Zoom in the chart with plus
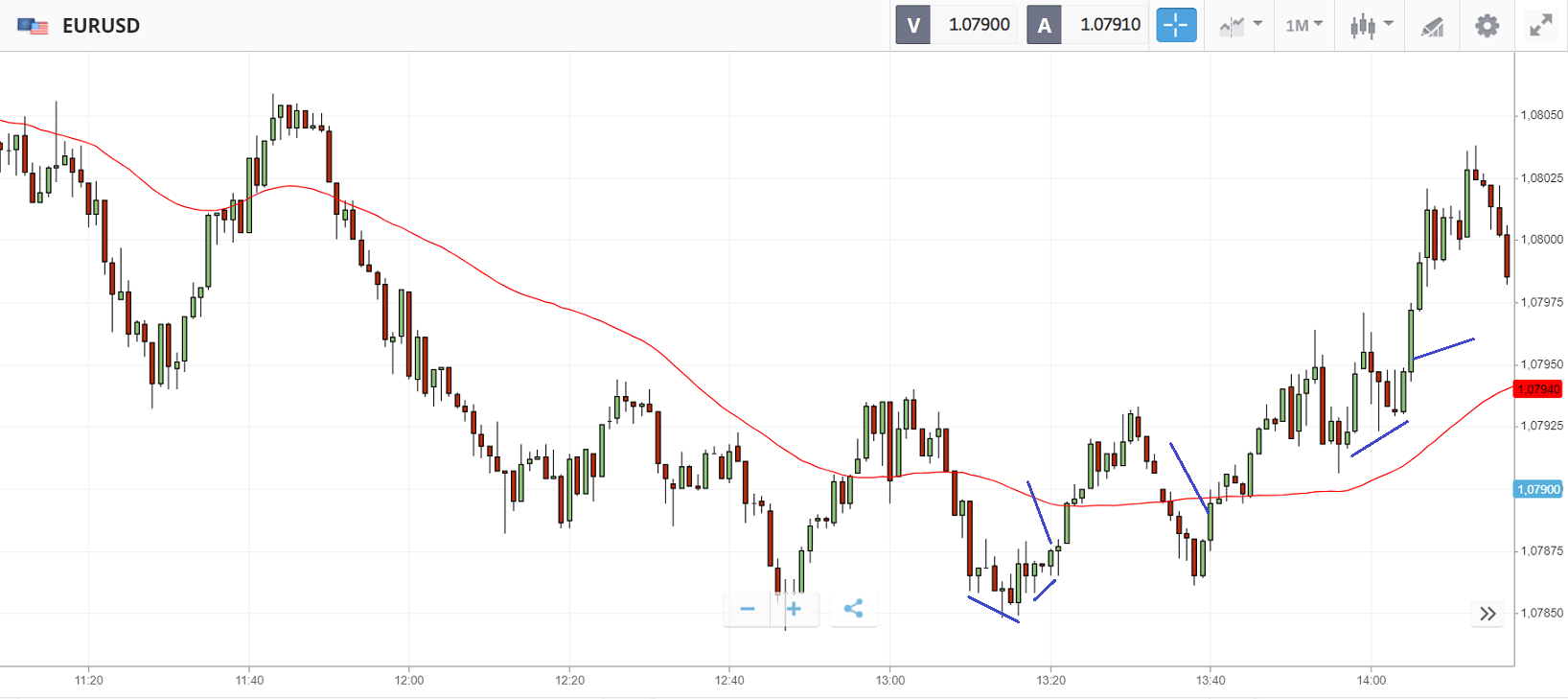 (794, 609)
